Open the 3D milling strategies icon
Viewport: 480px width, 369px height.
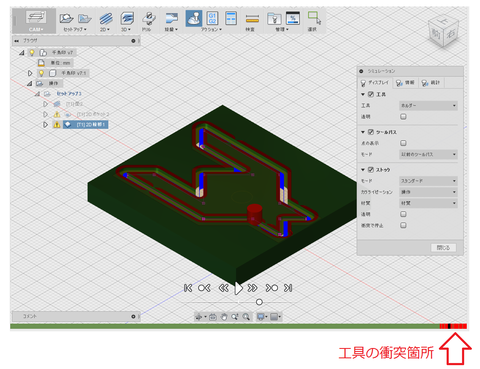[127, 18]
